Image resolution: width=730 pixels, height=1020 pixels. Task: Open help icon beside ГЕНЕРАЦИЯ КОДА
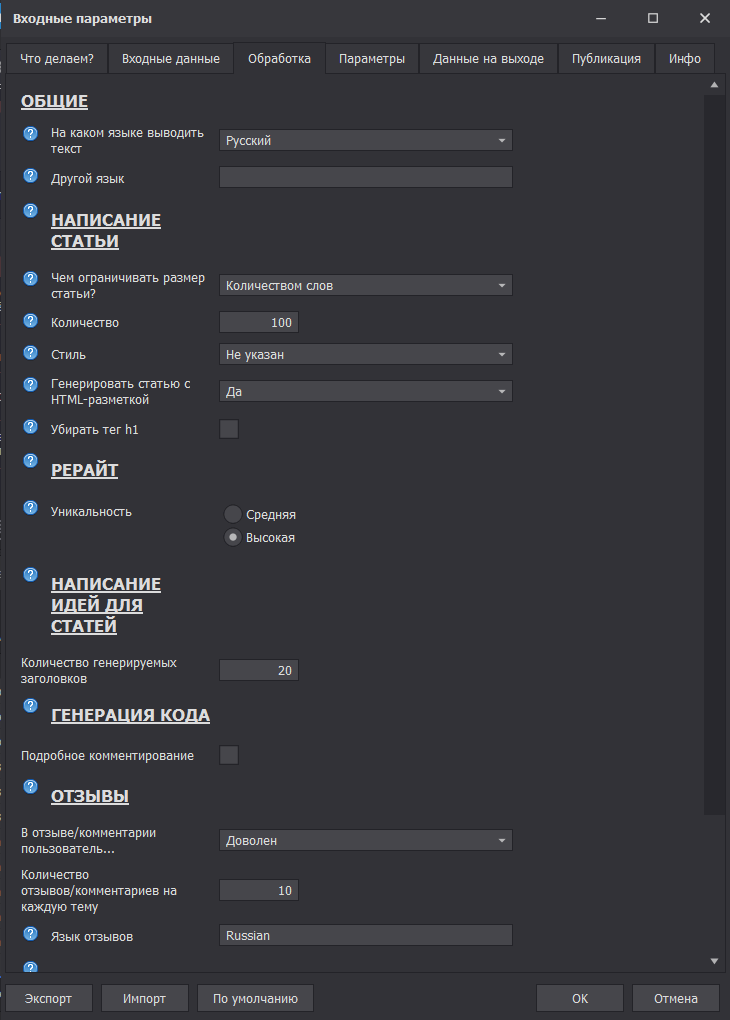pyautogui.click(x=31, y=706)
